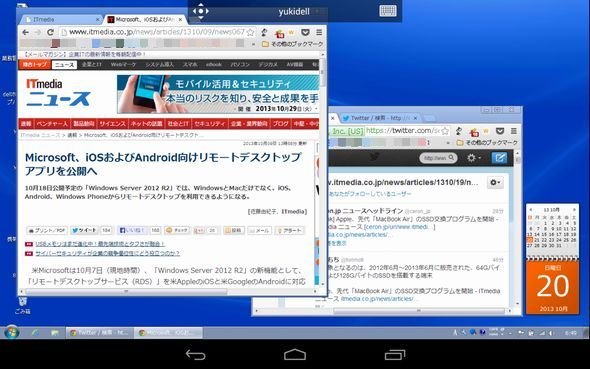Viewport: 590px width, 369px height.
Task: Select the ニュース menu item on ITmedia
Action: [x=64, y=65]
